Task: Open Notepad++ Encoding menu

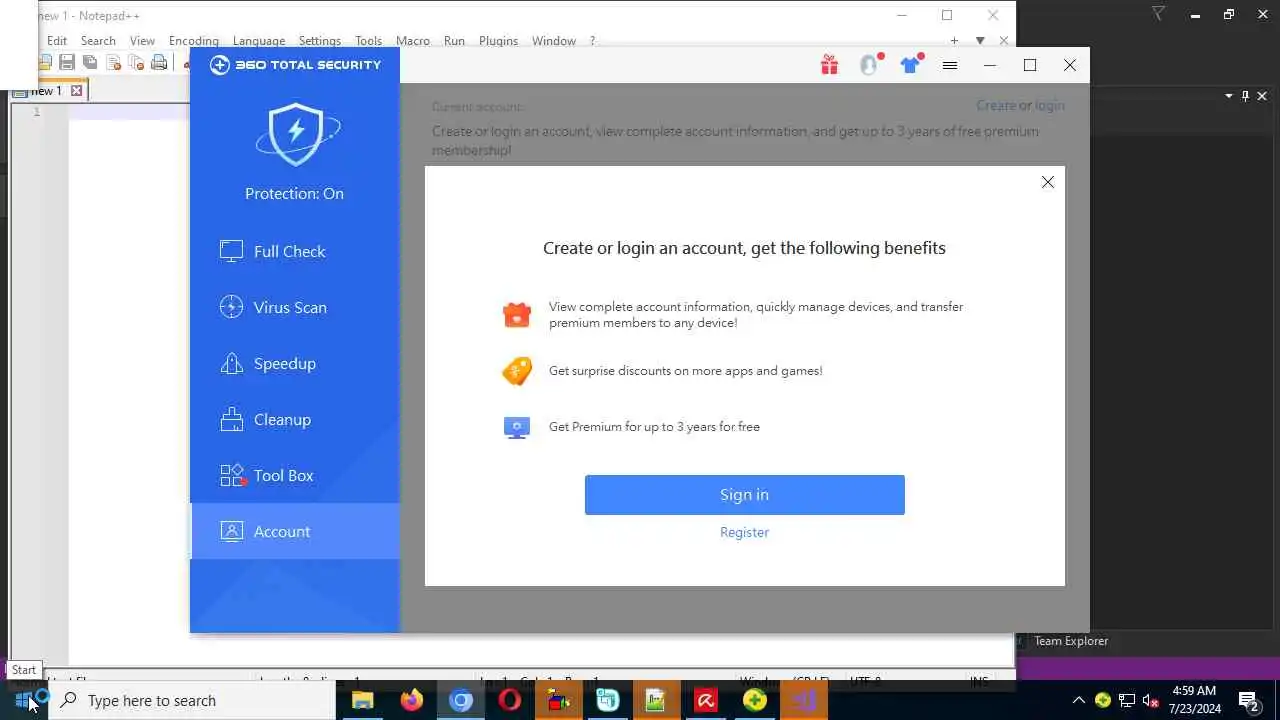Action: coord(193,41)
